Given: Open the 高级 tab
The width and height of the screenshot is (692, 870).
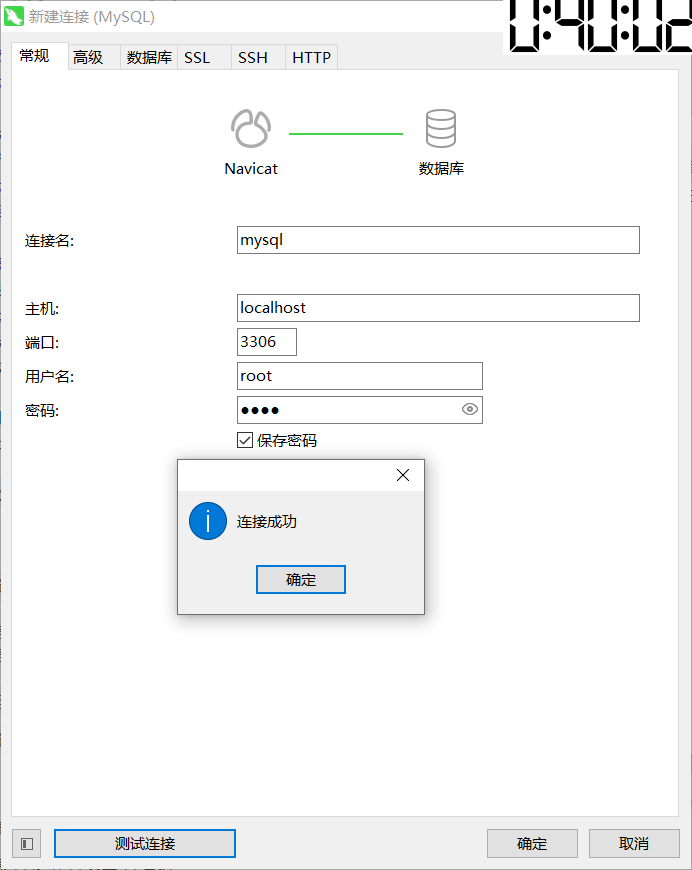Looking at the screenshot, I should (93, 57).
